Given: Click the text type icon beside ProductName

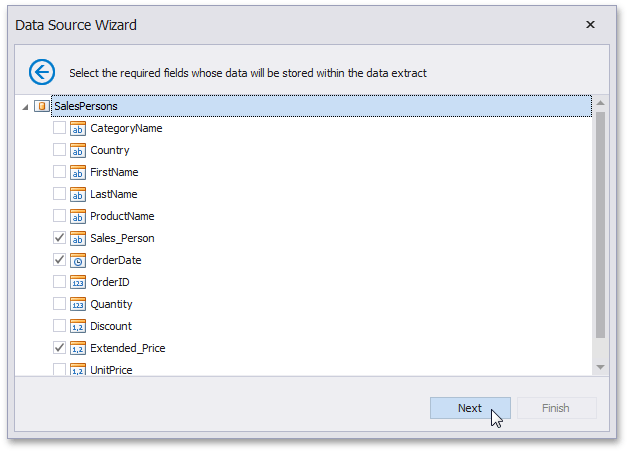Looking at the screenshot, I should pyautogui.click(x=78, y=216).
